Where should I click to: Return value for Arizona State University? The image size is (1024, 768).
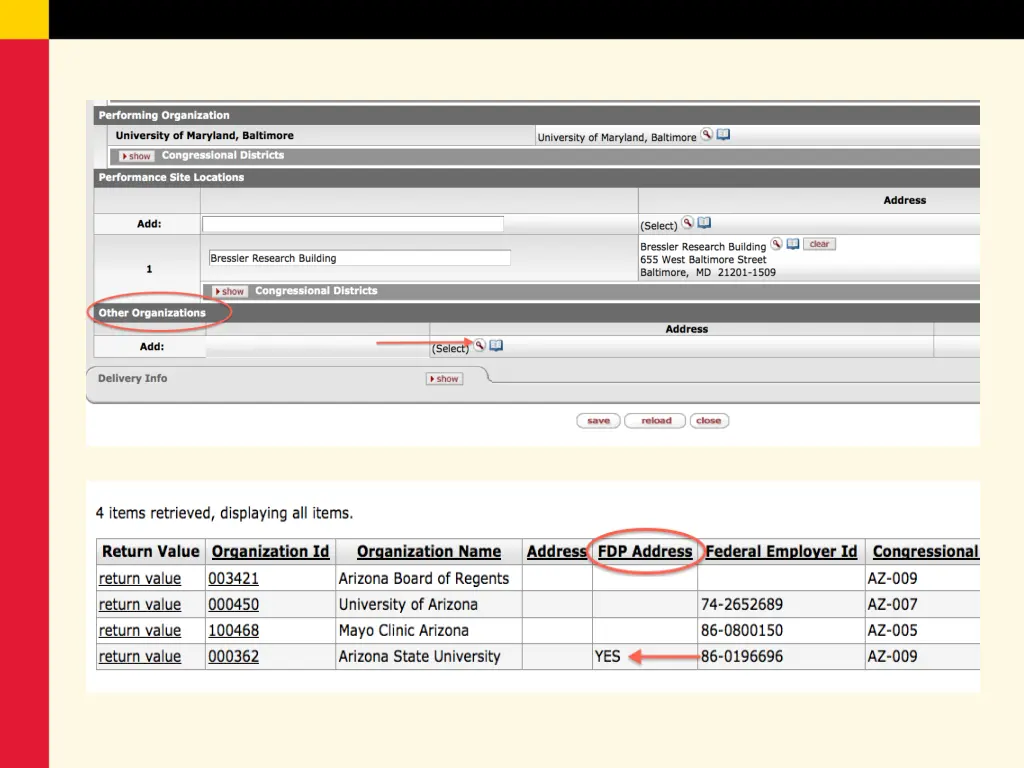click(x=140, y=657)
